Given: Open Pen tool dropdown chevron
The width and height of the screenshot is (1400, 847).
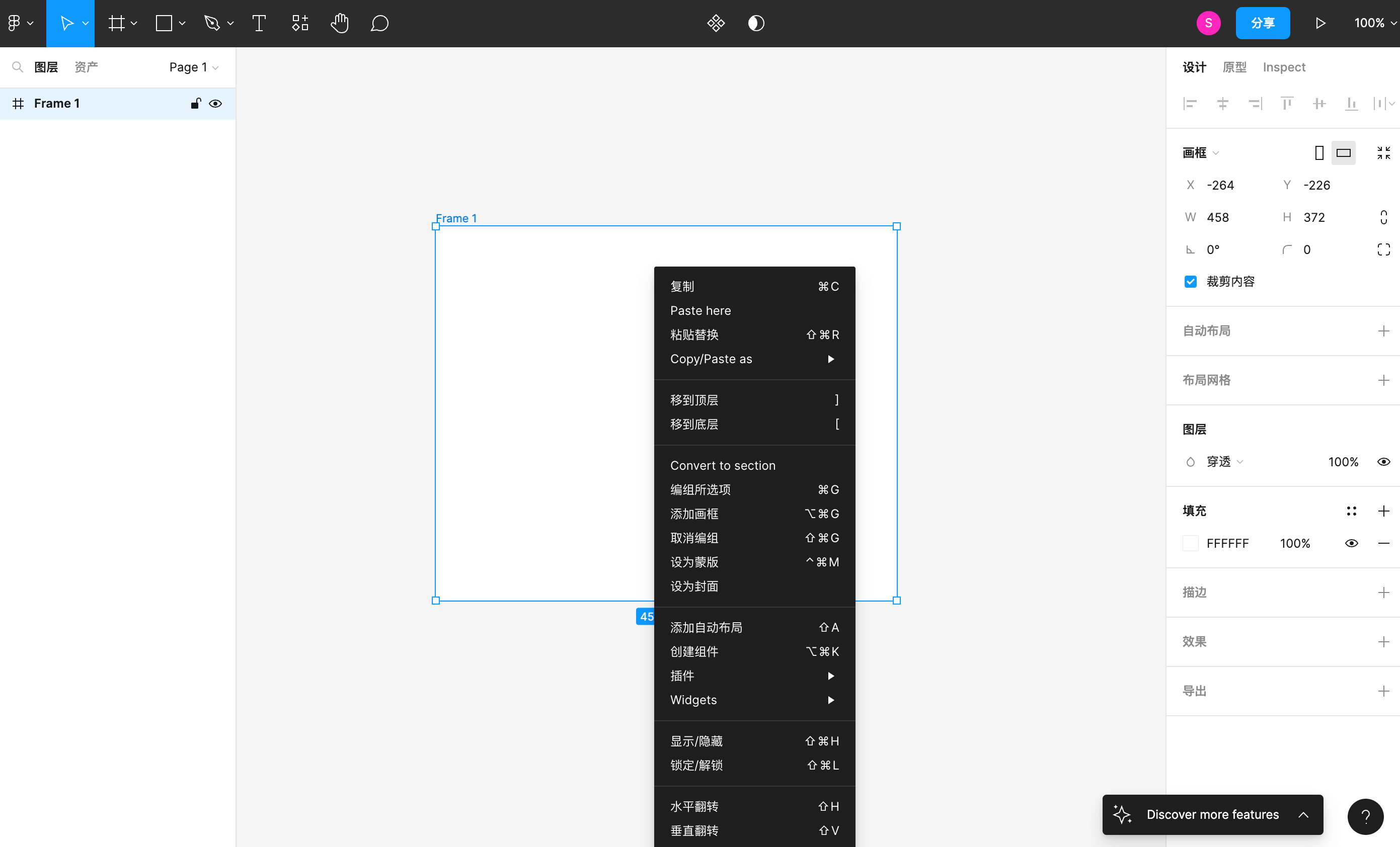Looking at the screenshot, I should pyautogui.click(x=230, y=23).
